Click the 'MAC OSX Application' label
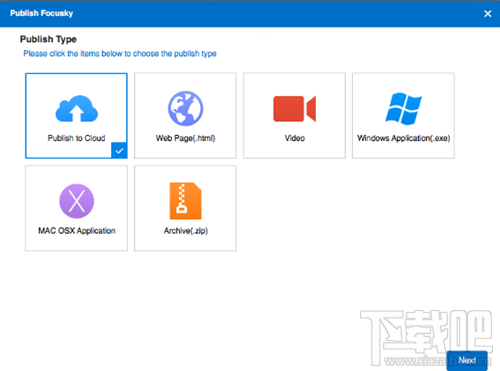The height and width of the screenshot is (371, 500). coord(77,231)
